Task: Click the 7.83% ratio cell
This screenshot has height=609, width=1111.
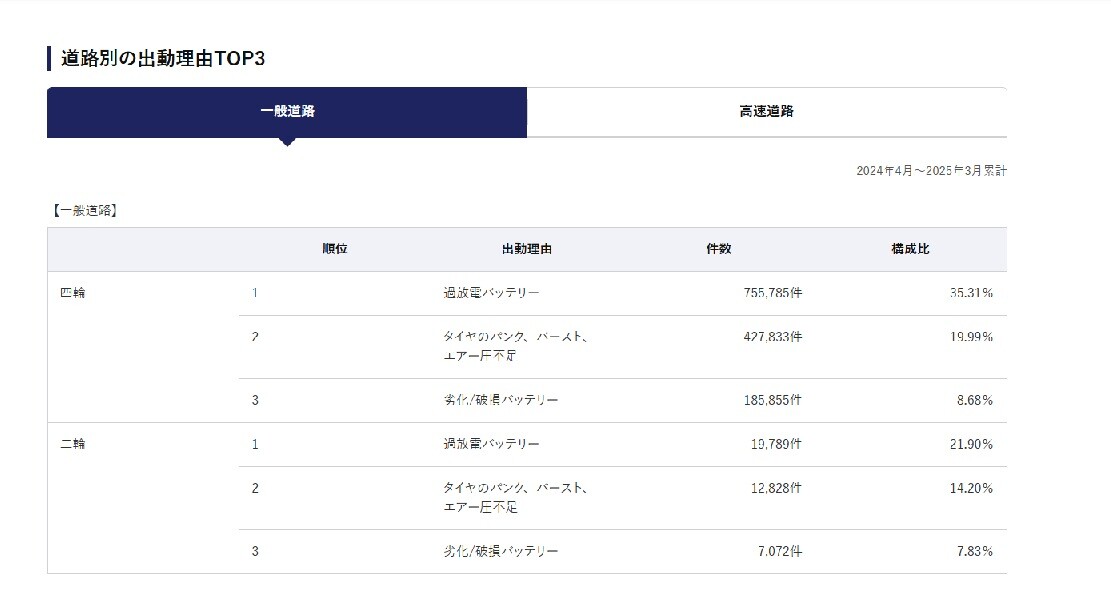Action: click(x=974, y=551)
